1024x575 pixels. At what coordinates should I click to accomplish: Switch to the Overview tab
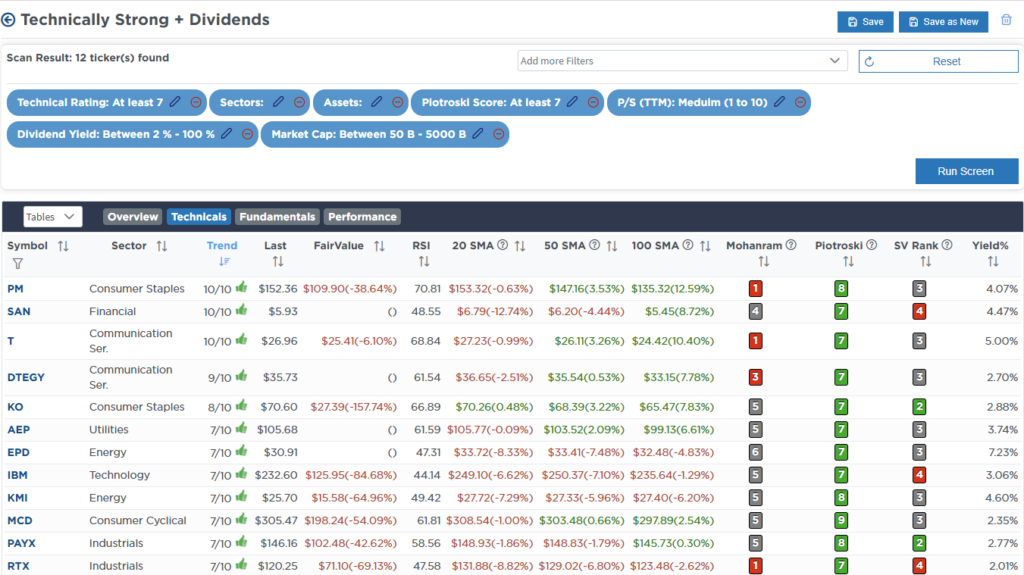[x=133, y=217]
